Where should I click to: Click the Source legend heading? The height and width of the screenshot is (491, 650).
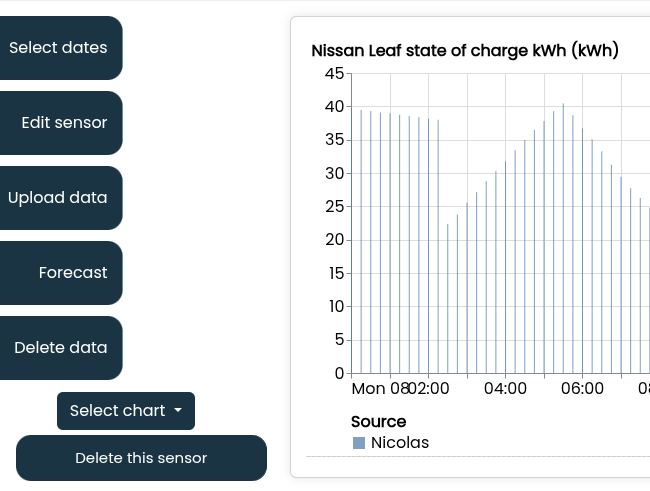378,422
